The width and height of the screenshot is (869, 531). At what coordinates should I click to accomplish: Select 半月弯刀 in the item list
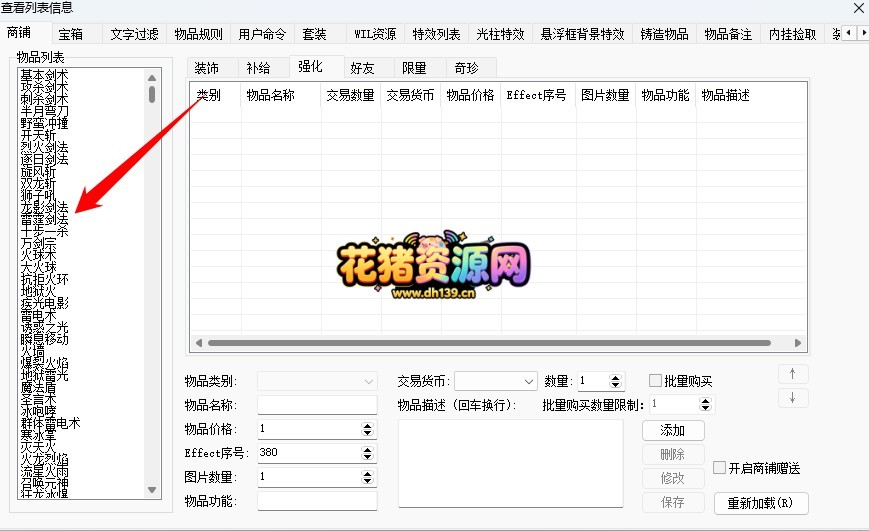tap(44, 111)
